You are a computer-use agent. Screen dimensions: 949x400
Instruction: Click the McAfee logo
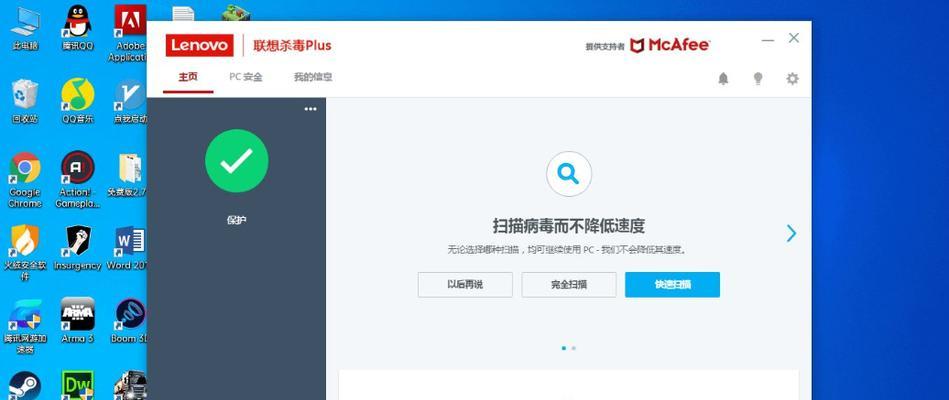tap(670, 45)
